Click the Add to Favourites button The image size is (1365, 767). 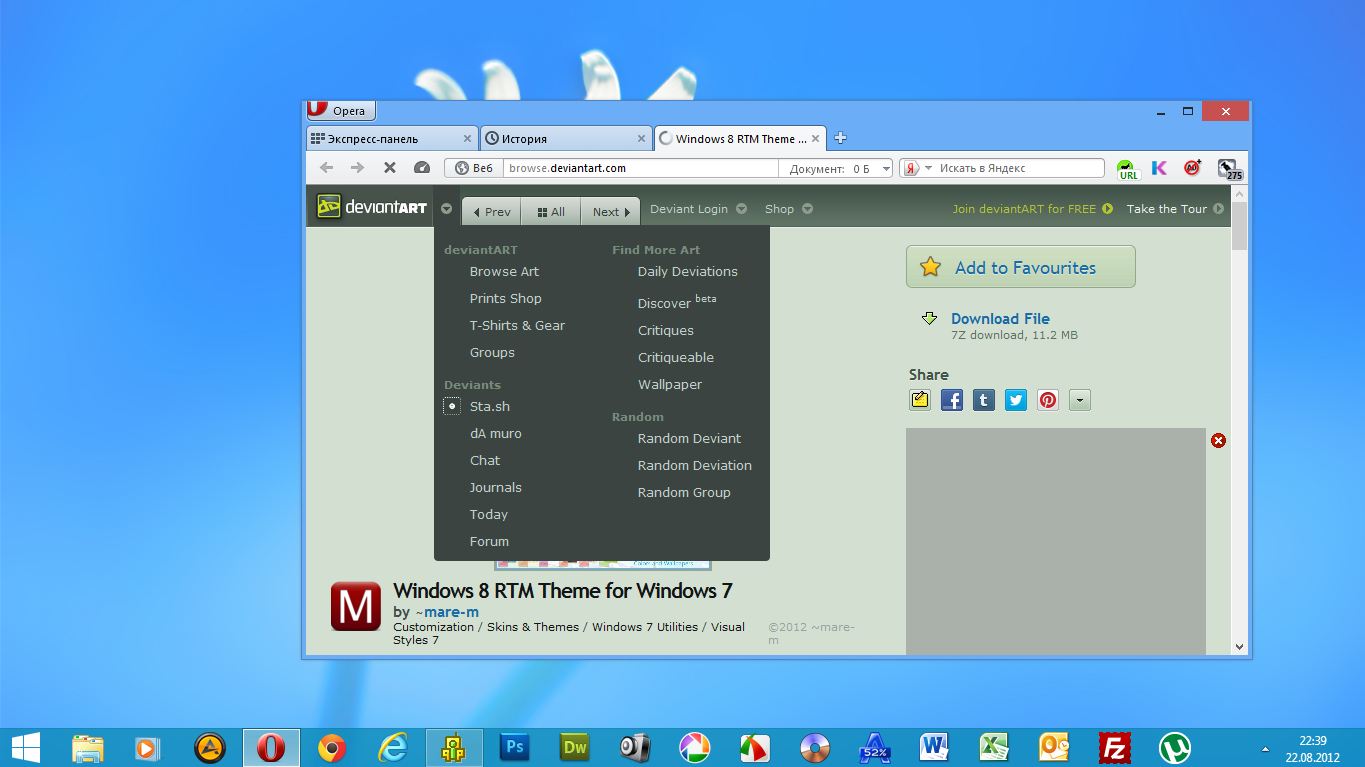tap(1020, 267)
